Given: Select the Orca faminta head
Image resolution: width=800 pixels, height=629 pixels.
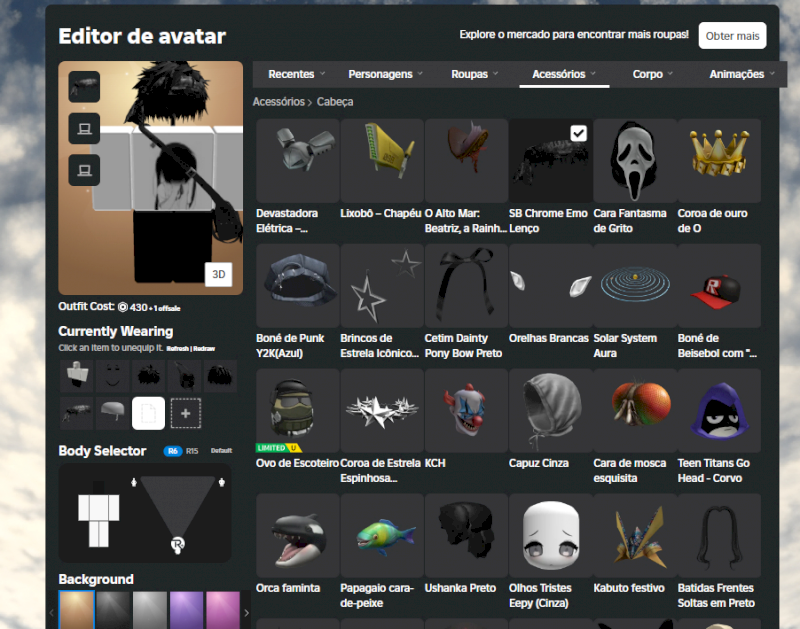Looking at the screenshot, I should [298, 536].
